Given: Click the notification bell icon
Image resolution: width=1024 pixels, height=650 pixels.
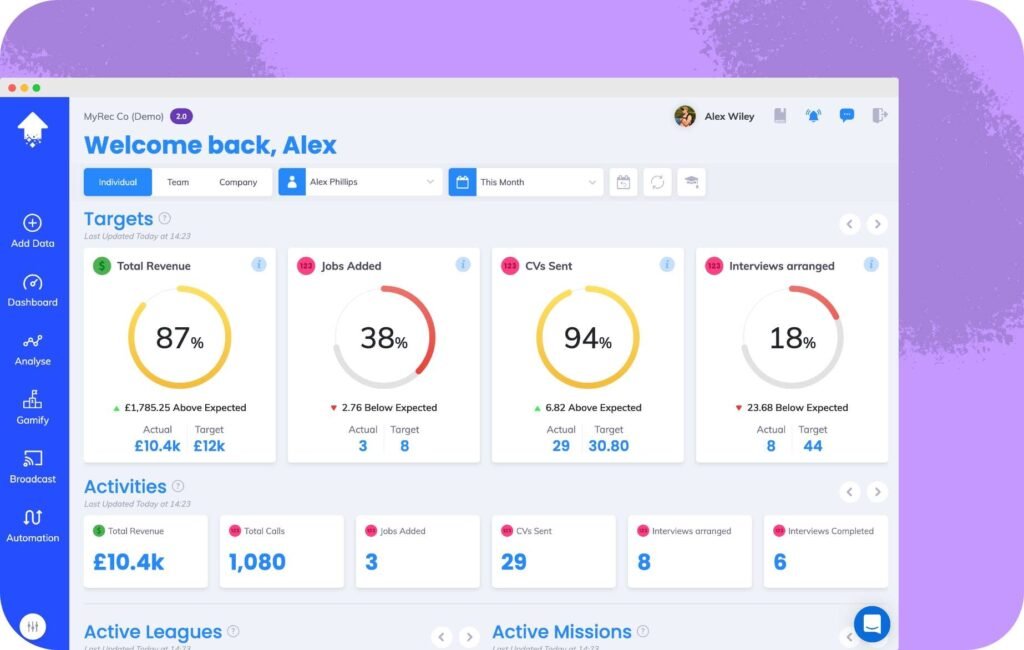Looking at the screenshot, I should click(x=813, y=116).
